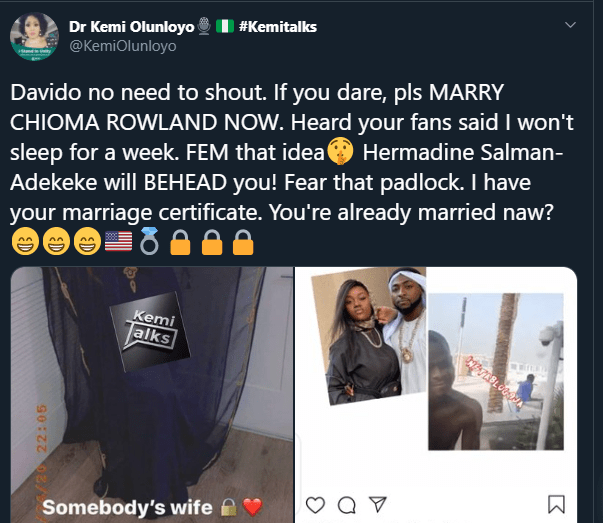The height and width of the screenshot is (523, 603).
Task: Tap the paper-plane share icon
Action: (x=377, y=505)
